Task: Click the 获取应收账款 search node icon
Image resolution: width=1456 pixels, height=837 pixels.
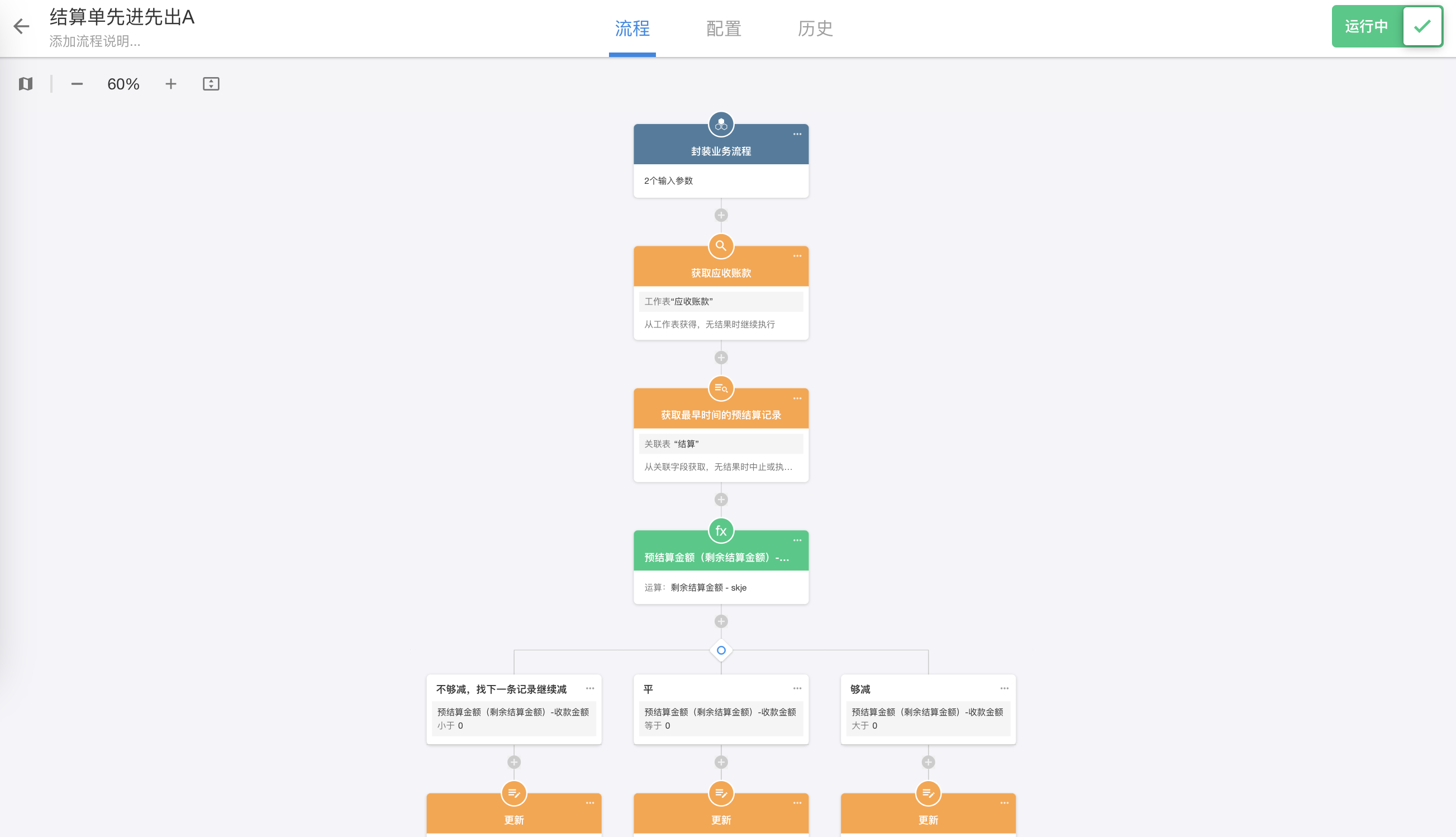Action: click(721, 246)
